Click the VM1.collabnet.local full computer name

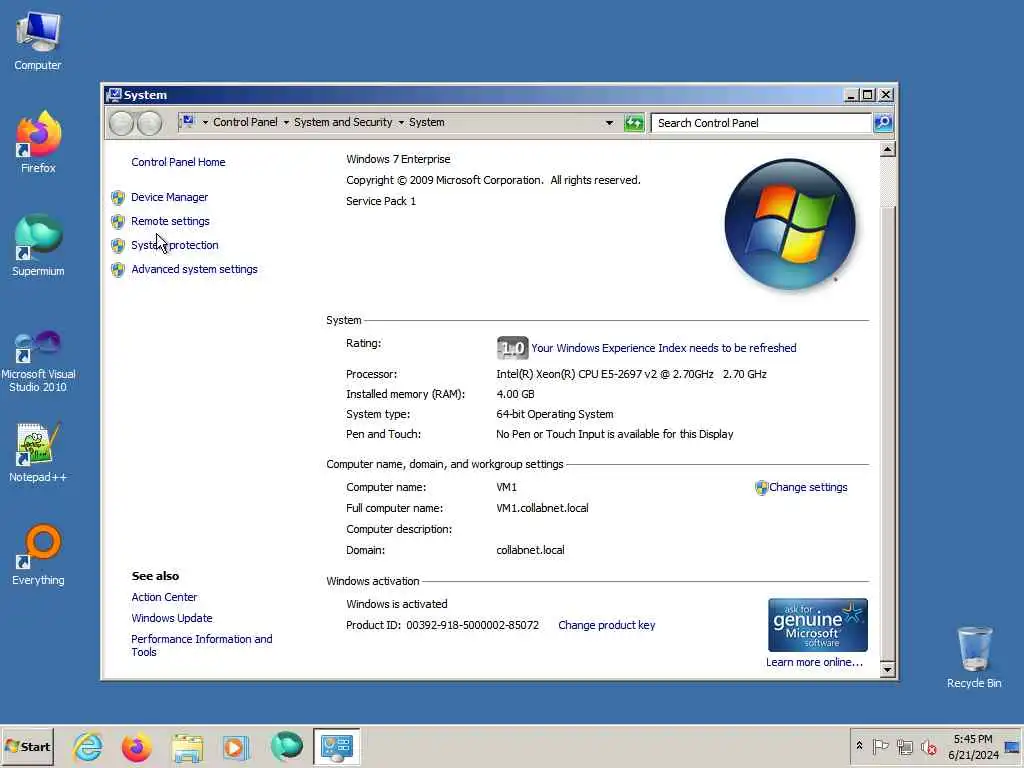542,508
